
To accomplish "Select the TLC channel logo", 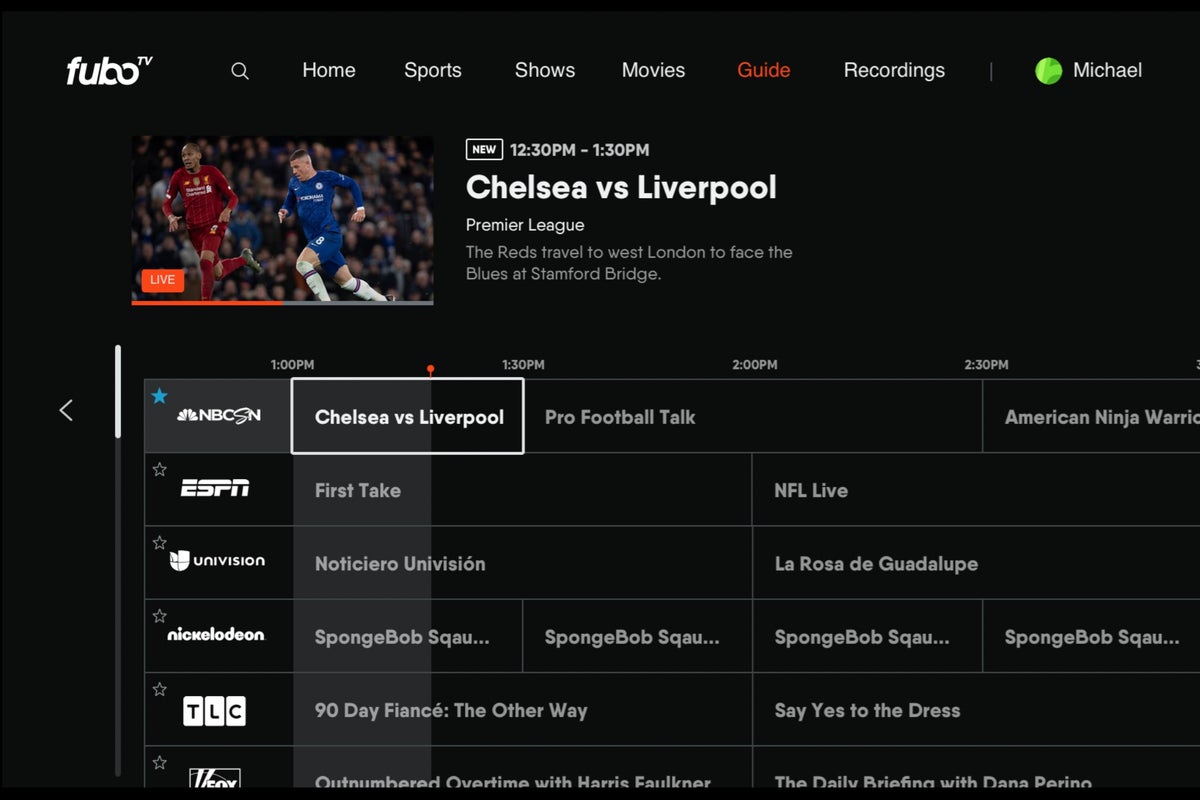I will tap(214, 711).
